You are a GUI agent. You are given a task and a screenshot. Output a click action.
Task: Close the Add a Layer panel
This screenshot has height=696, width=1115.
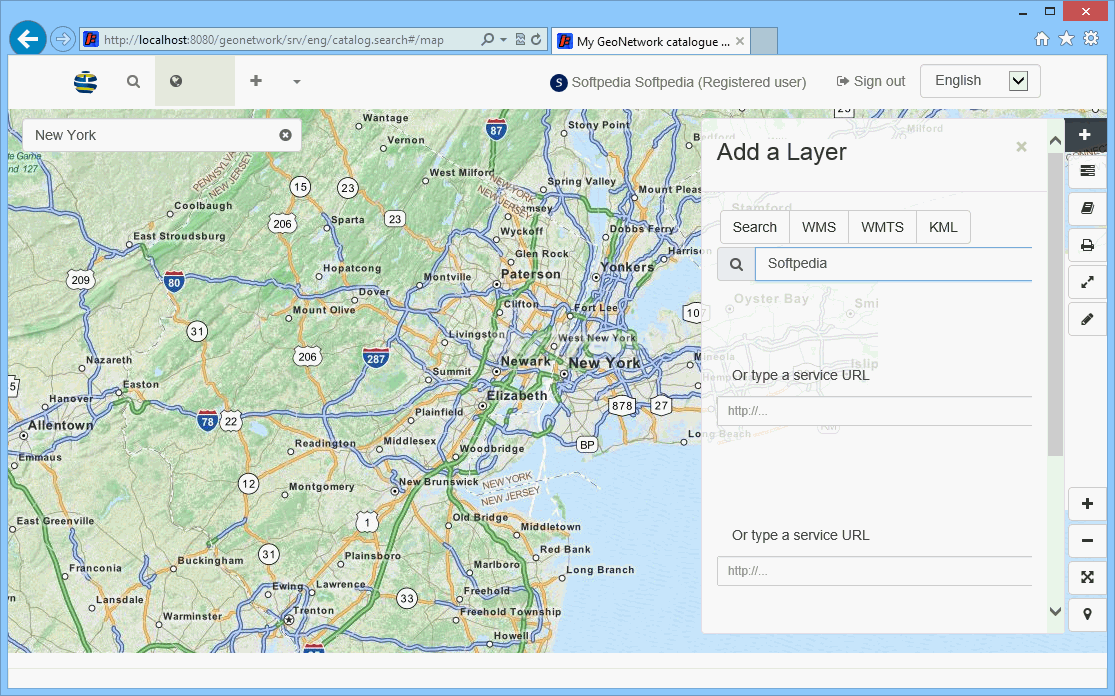[x=1021, y=146]
